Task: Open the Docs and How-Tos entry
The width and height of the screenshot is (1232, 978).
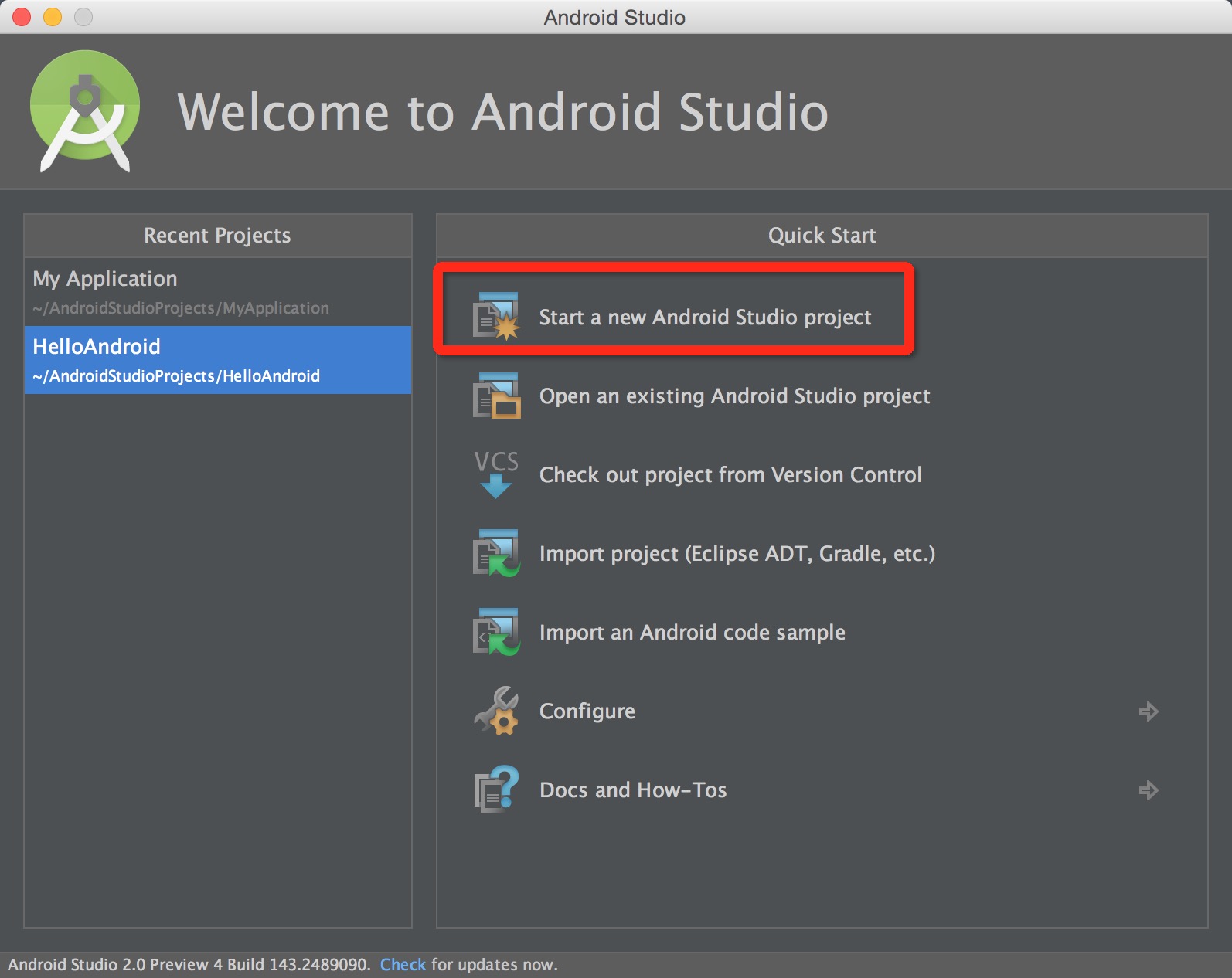Action: (633, 790)
